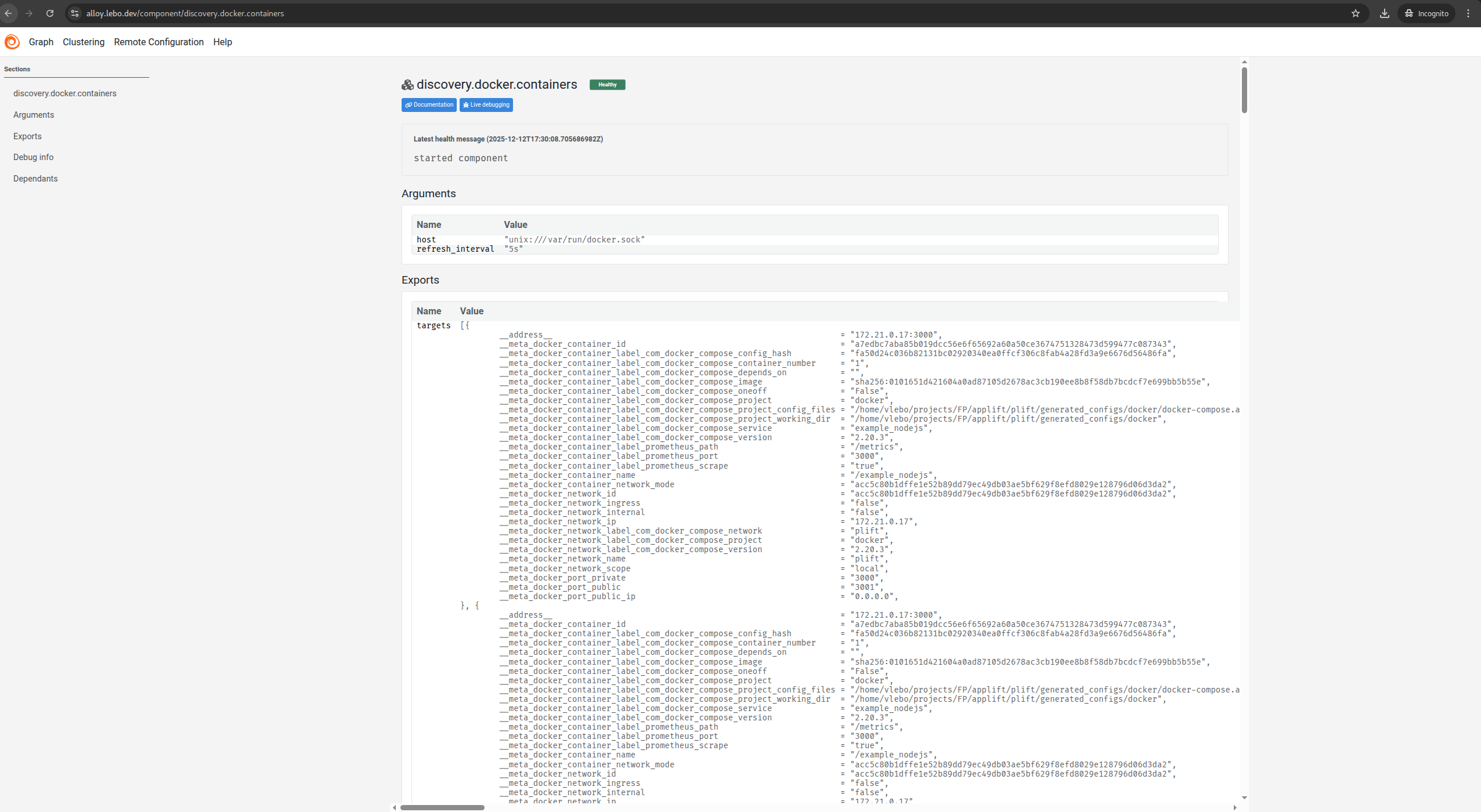This screenshot has height=812, width=1481.
Task: Jump to the Exports section link
Action: (x=27, y=136)
